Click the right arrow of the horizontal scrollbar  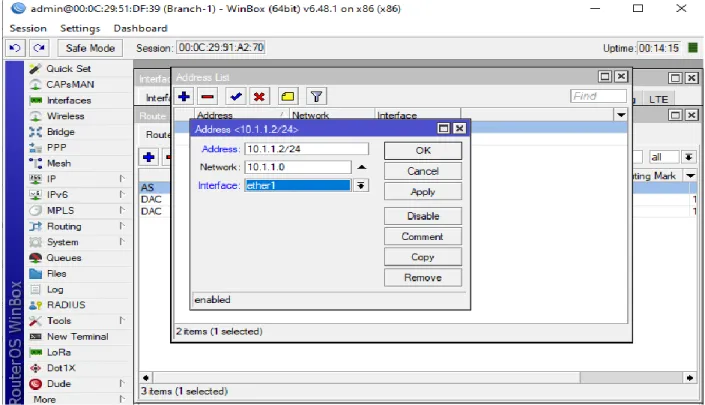[x=690, y=378]
